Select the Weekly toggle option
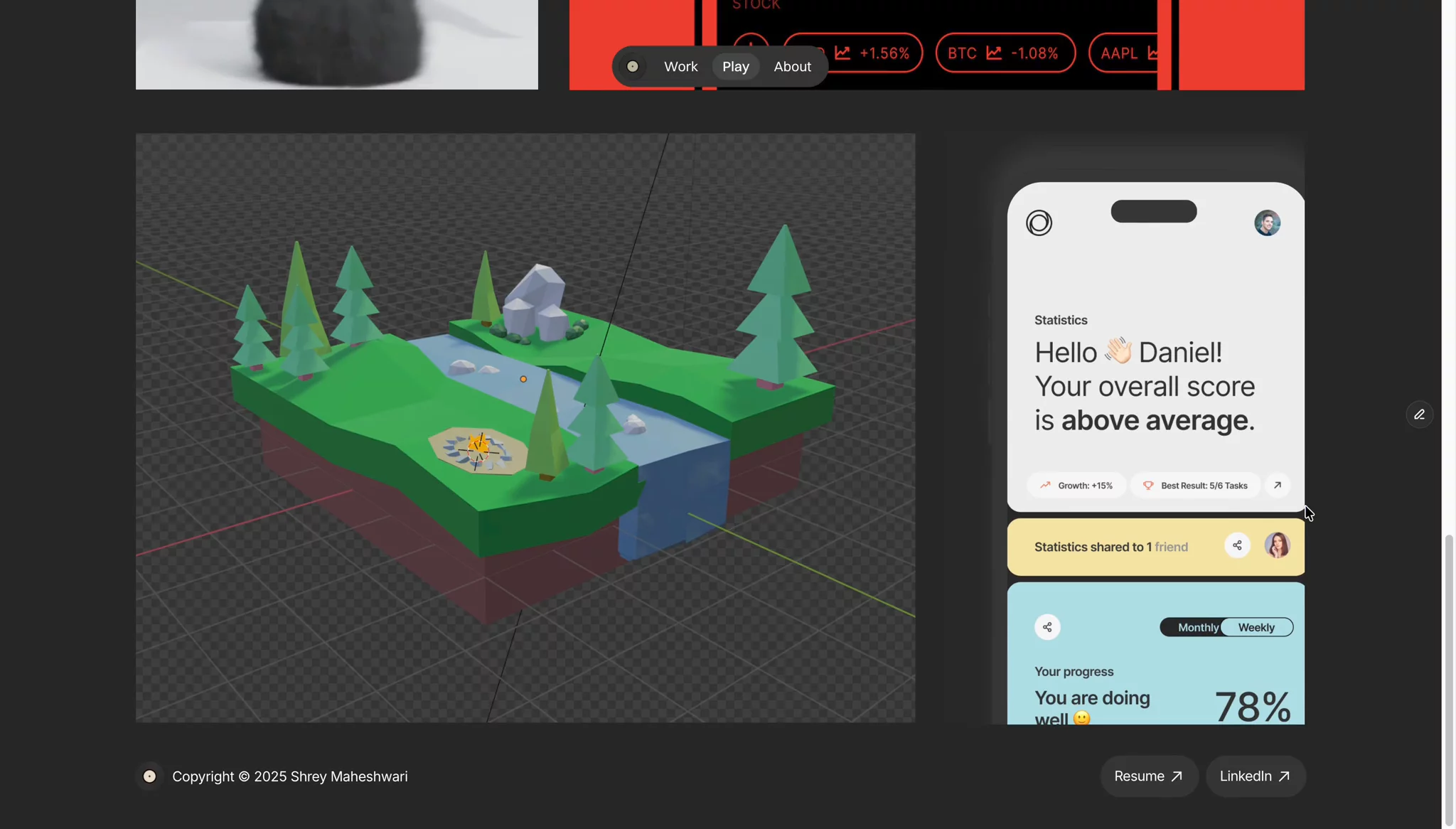This screenshot has width=1456, height=829. [1256, 628]
